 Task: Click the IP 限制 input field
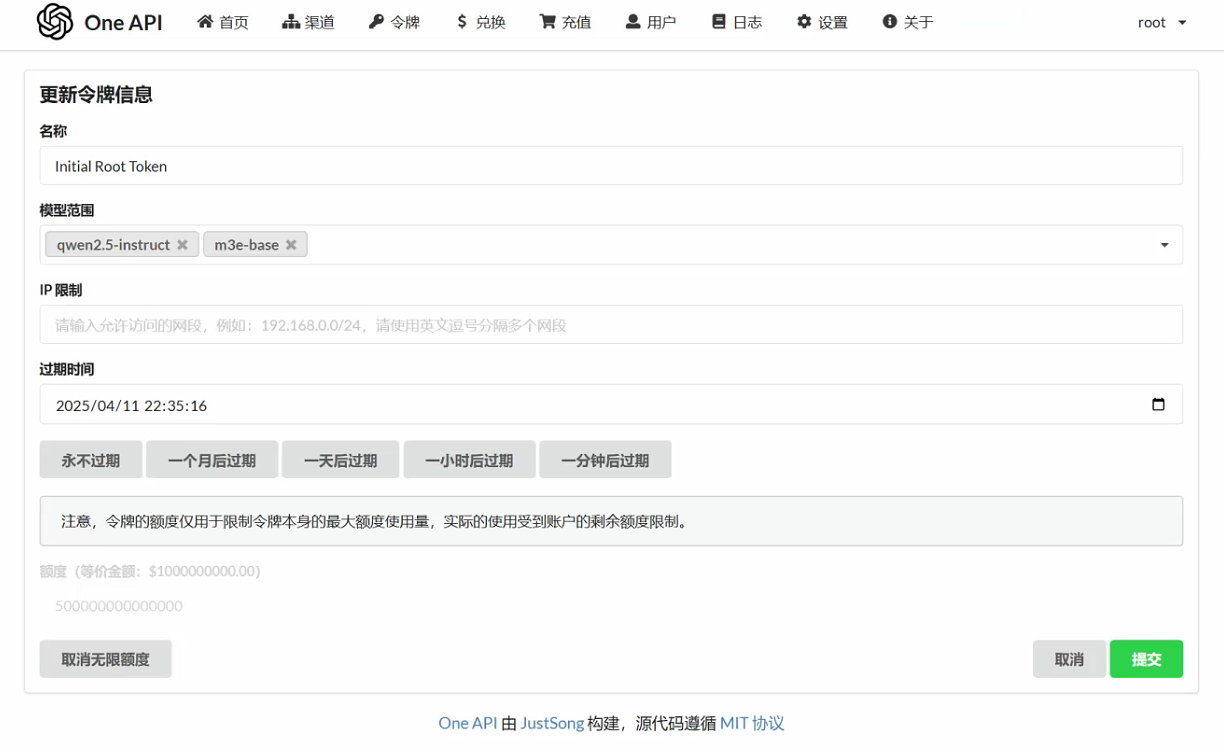[610, 325]
